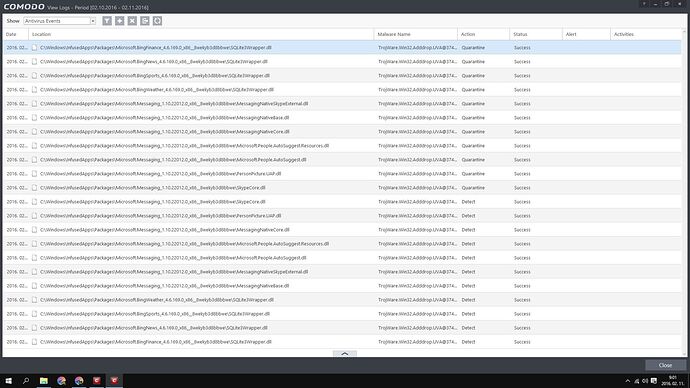Image resolution: width=690 pixels, height=388 pixels.
Task: Open the taskbar clock and date
Action: click(673, 381)
